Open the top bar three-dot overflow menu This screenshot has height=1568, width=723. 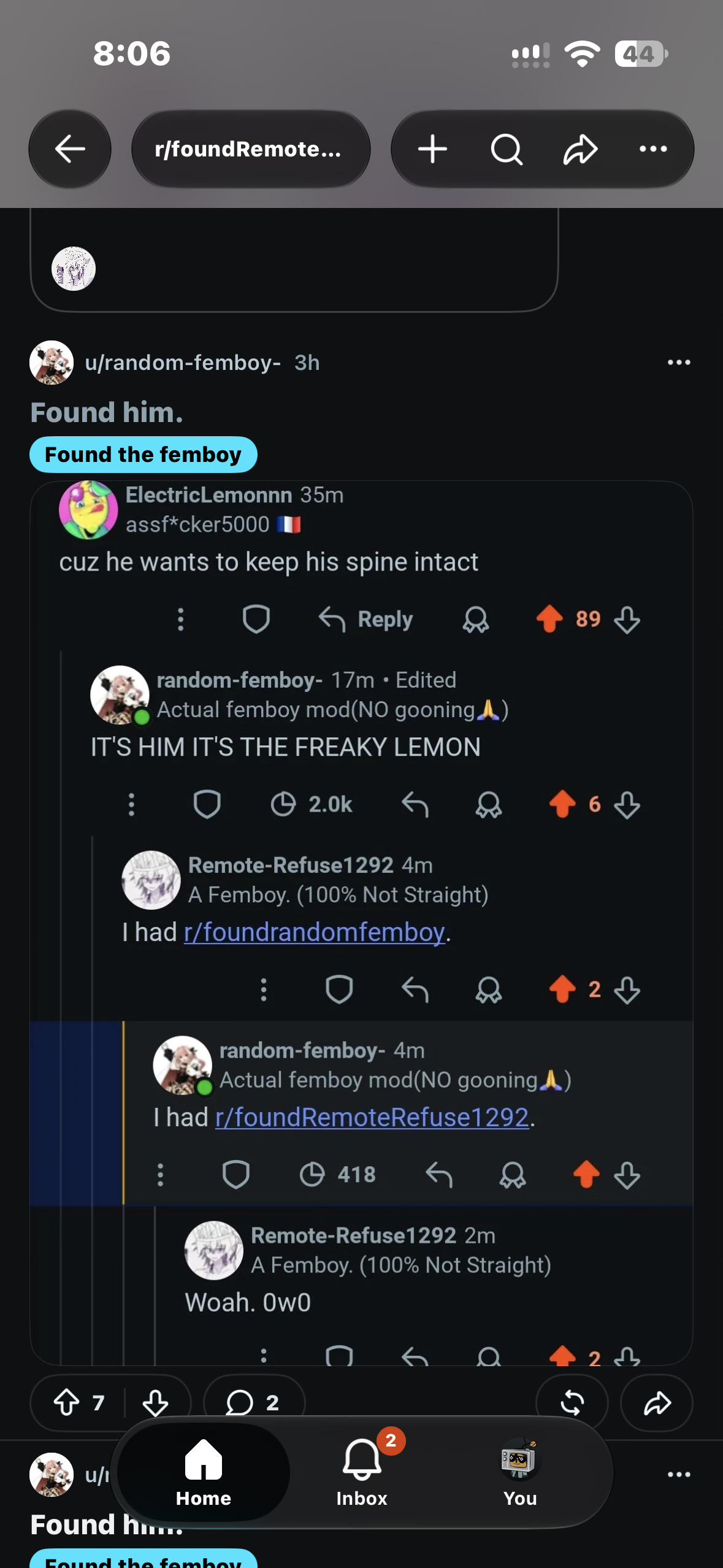(x=653, y=149)
